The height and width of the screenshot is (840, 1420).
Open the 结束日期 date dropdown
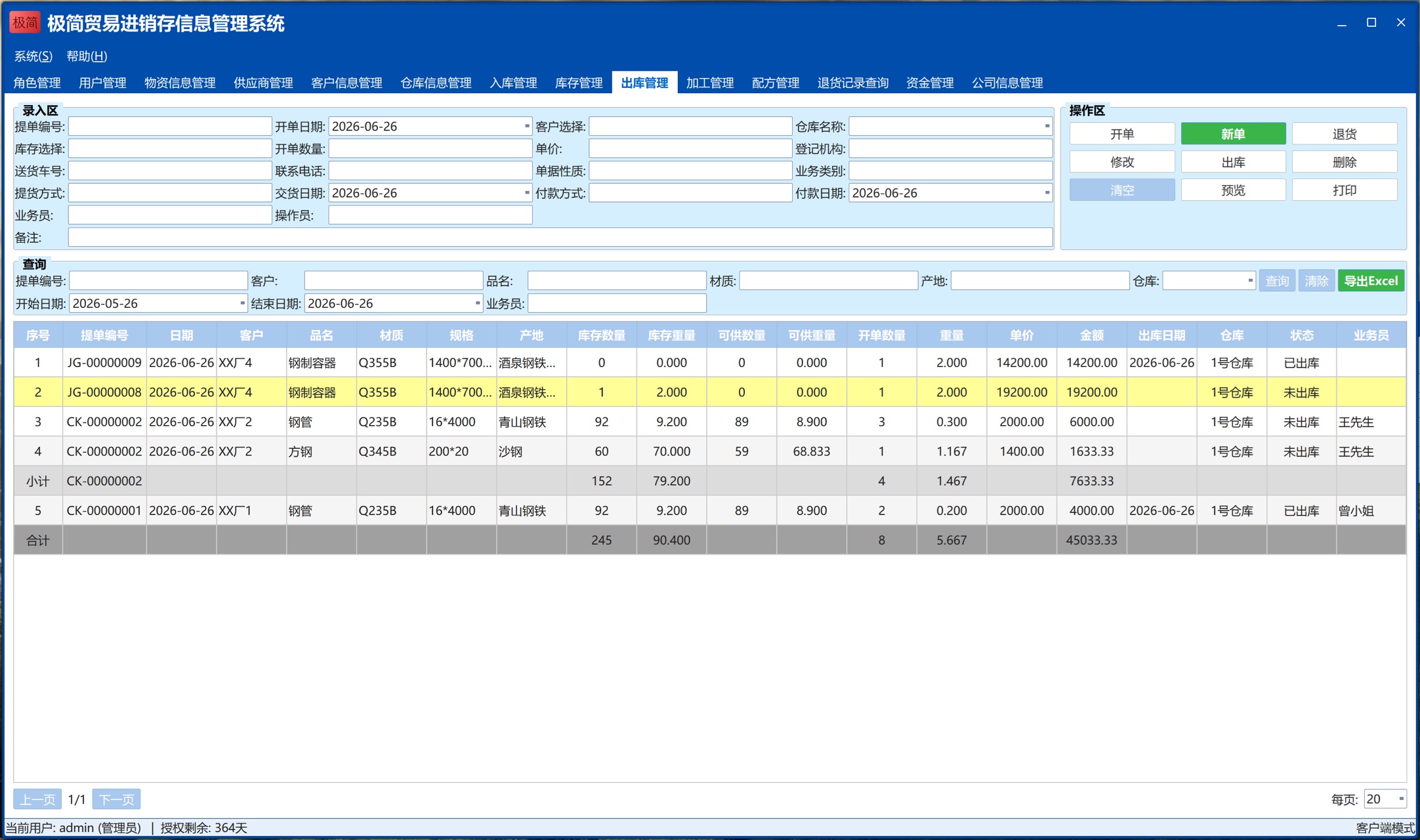(x=477, y=303)
